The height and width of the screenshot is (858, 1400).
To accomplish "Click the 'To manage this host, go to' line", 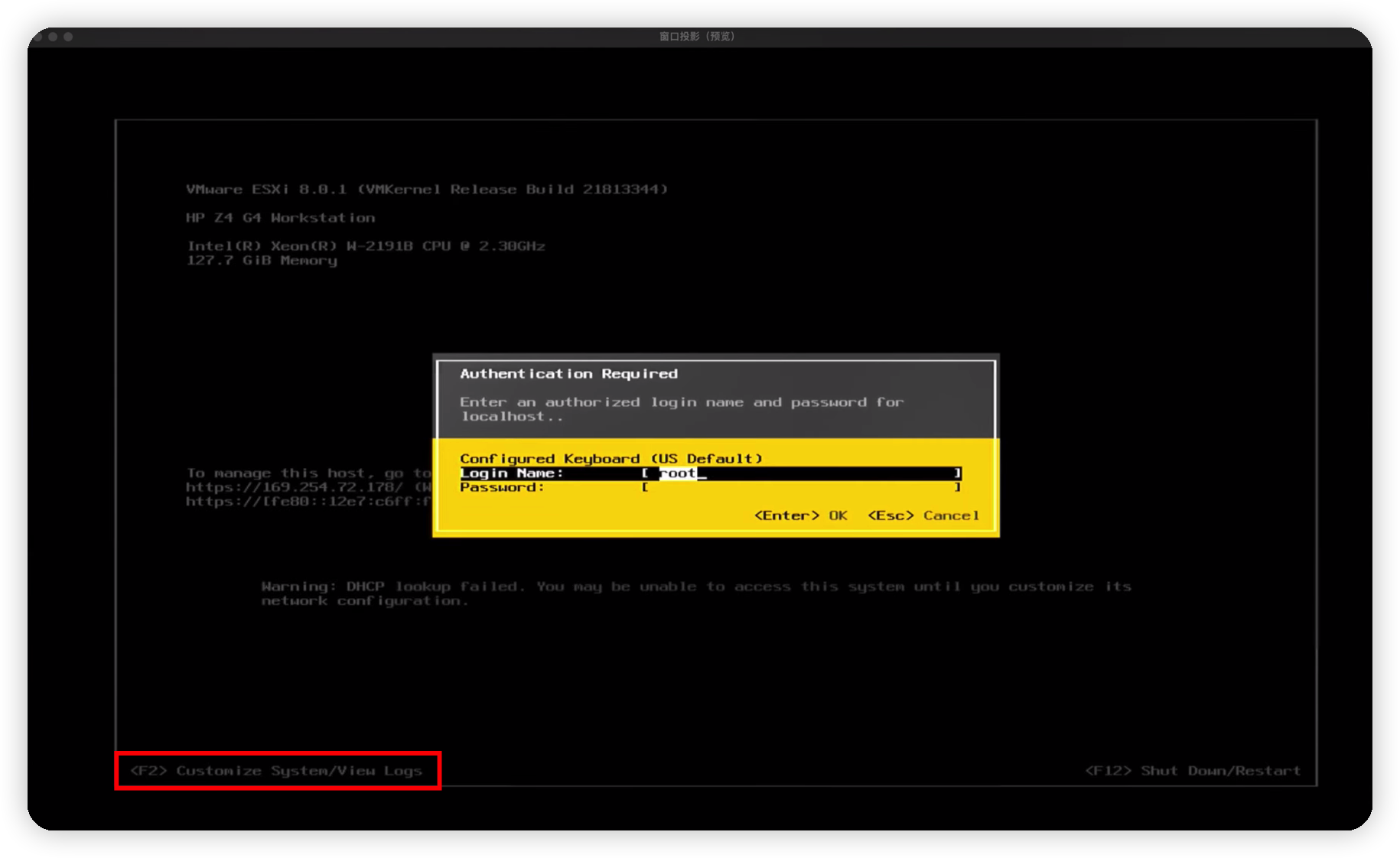I will tap(309, 473).
